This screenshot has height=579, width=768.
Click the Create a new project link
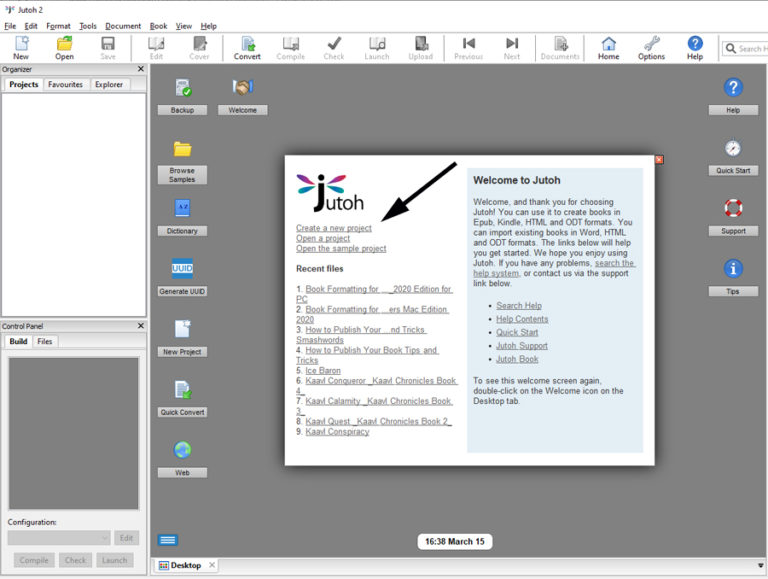tap(334, 228)
